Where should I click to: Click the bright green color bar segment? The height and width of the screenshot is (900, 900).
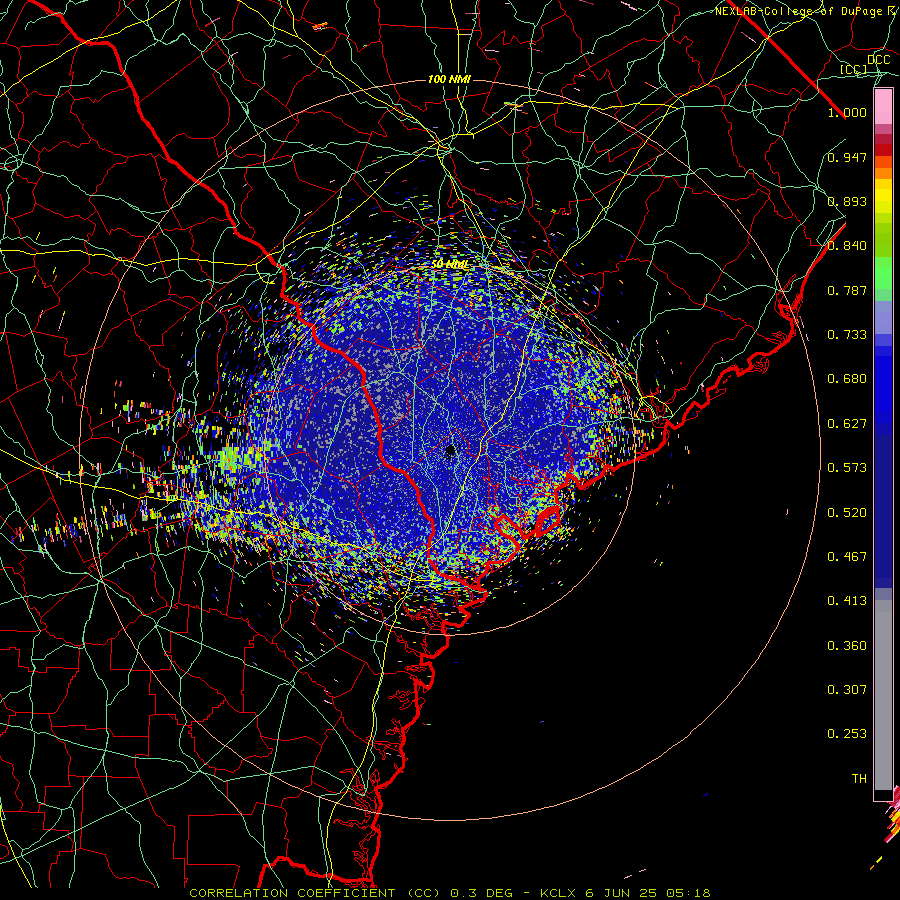coord(883,274)
